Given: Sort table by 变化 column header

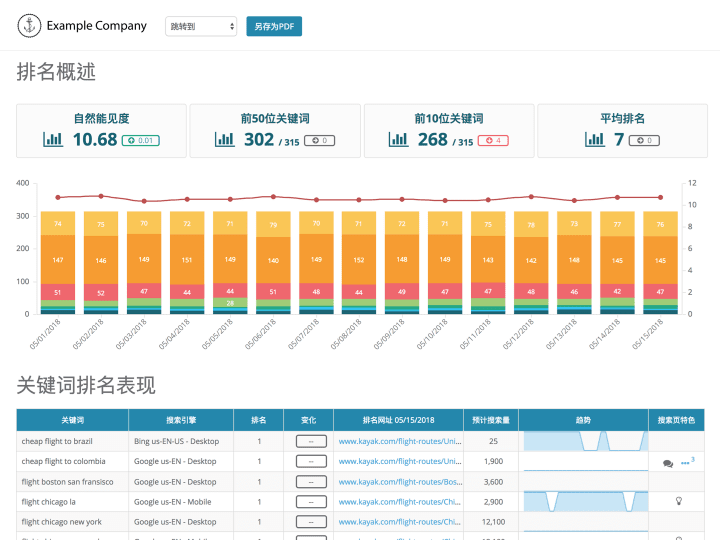Looking at the screenshot, I should point(309,420).
